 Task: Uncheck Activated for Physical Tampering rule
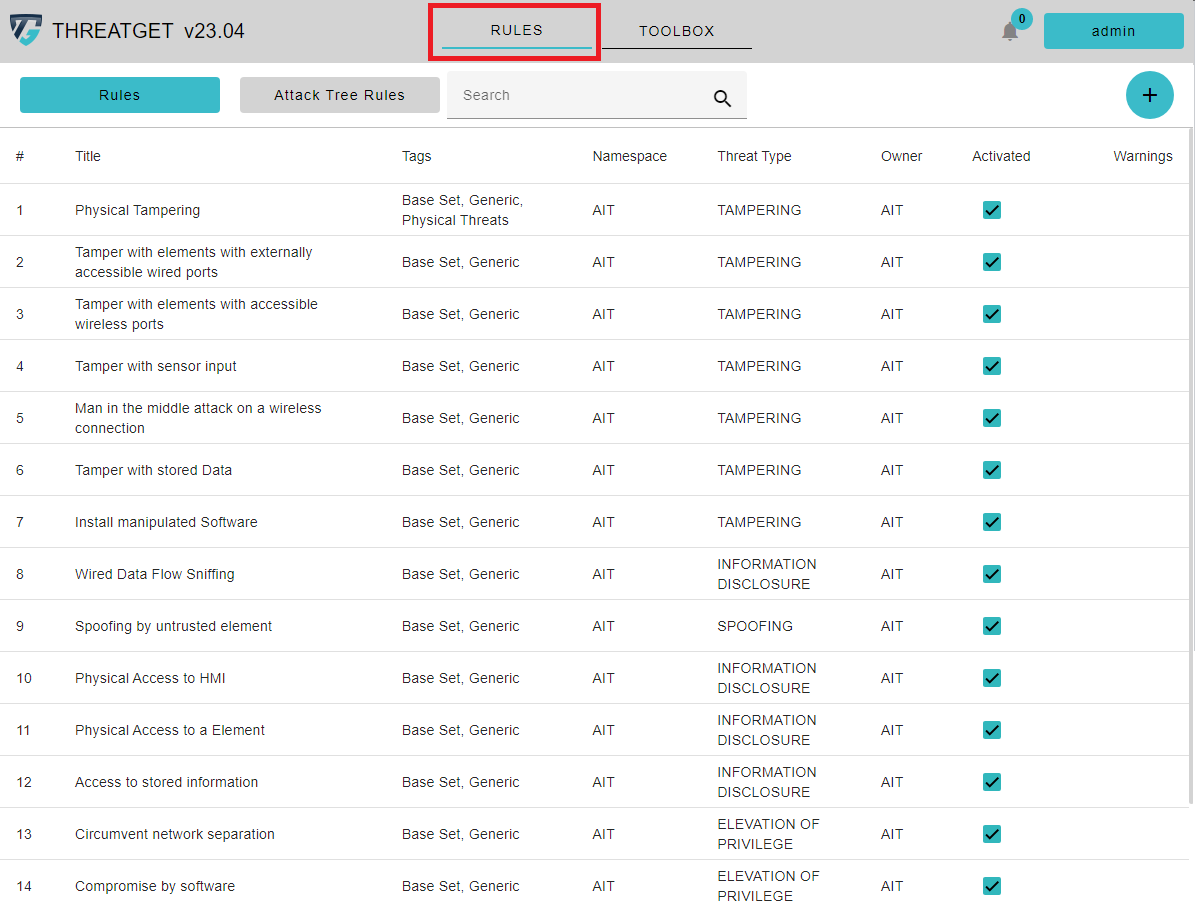click(x=992, y=210)
